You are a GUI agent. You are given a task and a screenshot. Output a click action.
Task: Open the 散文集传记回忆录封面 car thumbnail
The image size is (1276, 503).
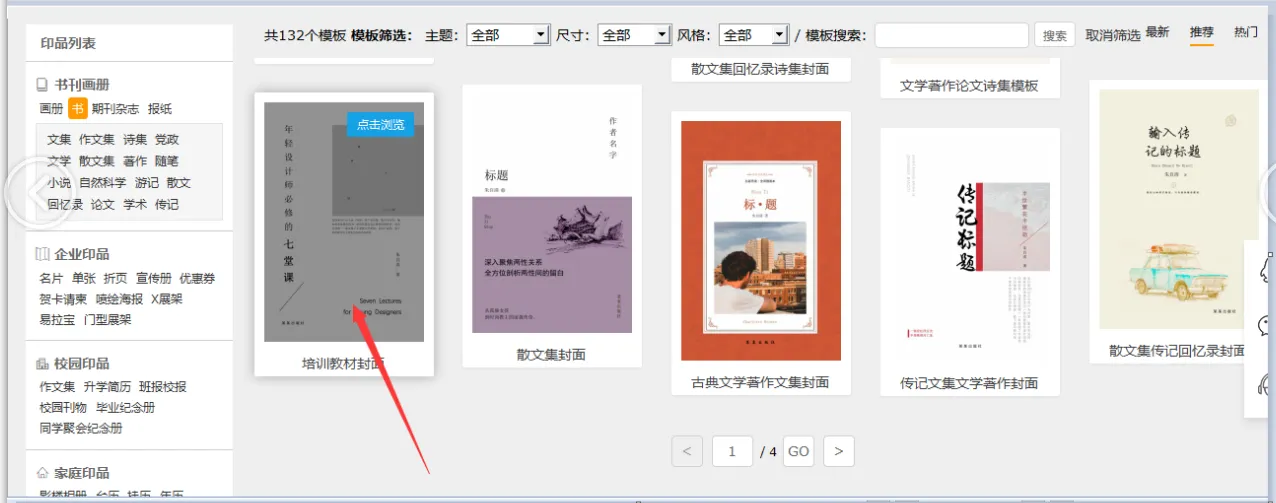click(x=1179, y=209)
